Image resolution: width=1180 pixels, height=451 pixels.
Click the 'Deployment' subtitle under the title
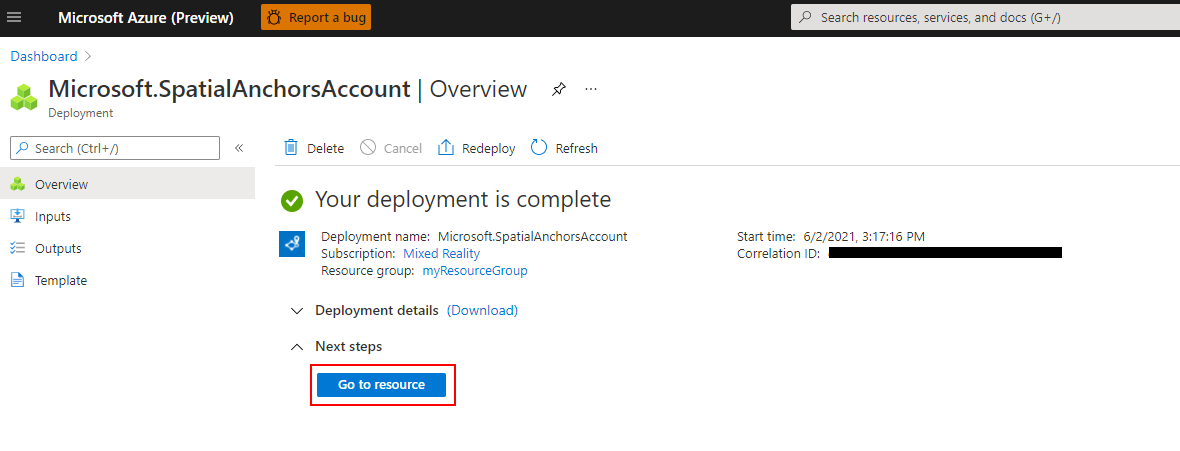pyautogui.click(x=81, y=113)
